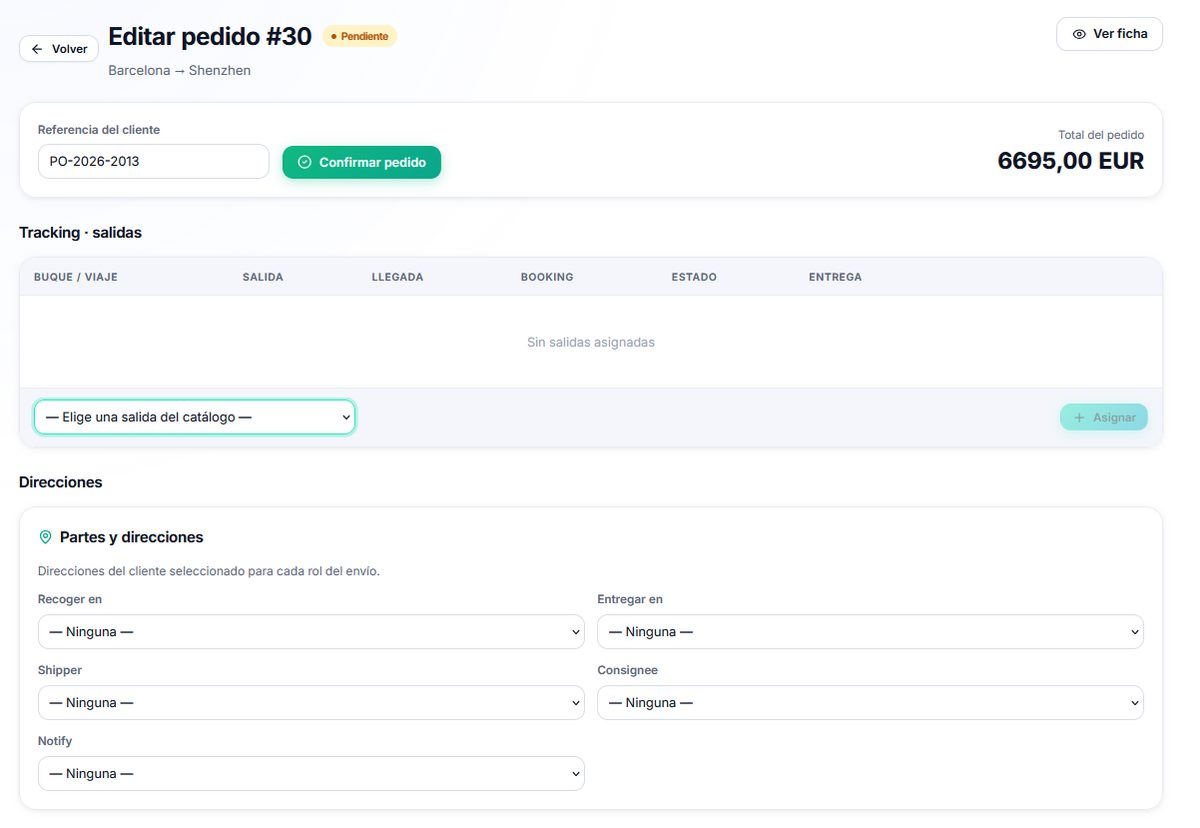Screen dimensions: 1200x828
Task: Click the location pin icon beside Partes y direcciones
Action: pos(45,537)
